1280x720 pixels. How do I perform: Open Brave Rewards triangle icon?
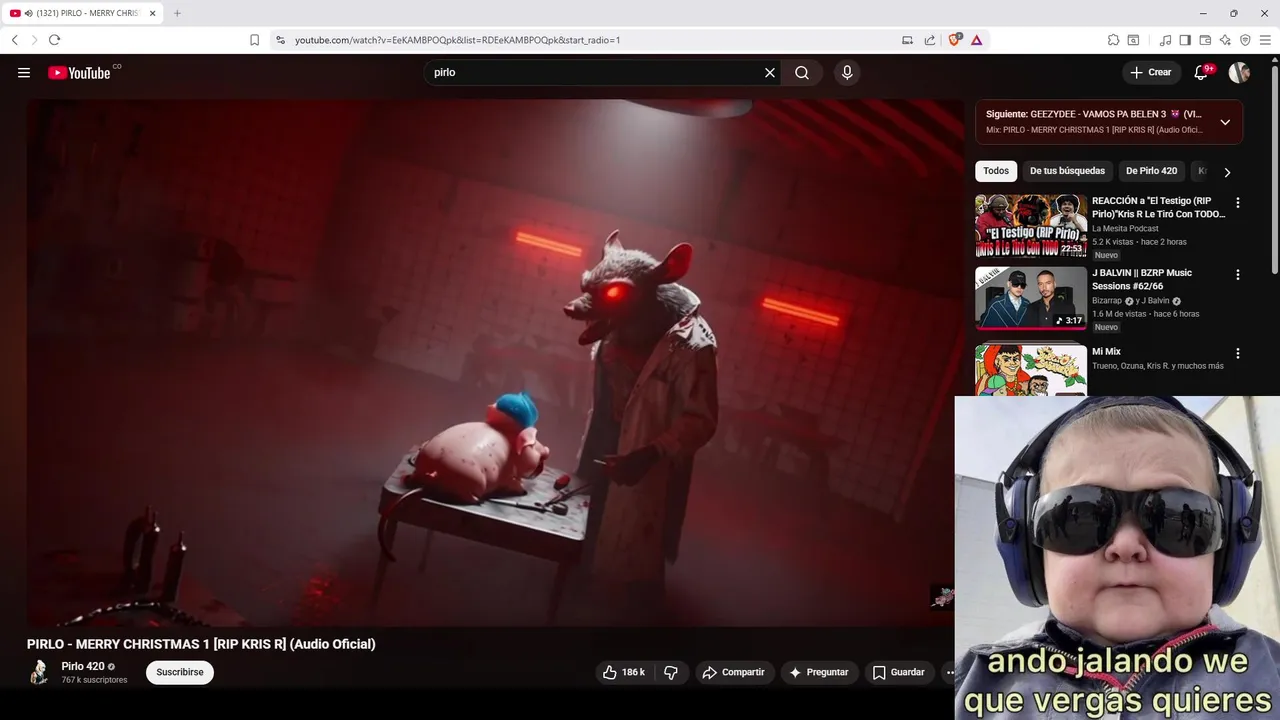[976, 40]
